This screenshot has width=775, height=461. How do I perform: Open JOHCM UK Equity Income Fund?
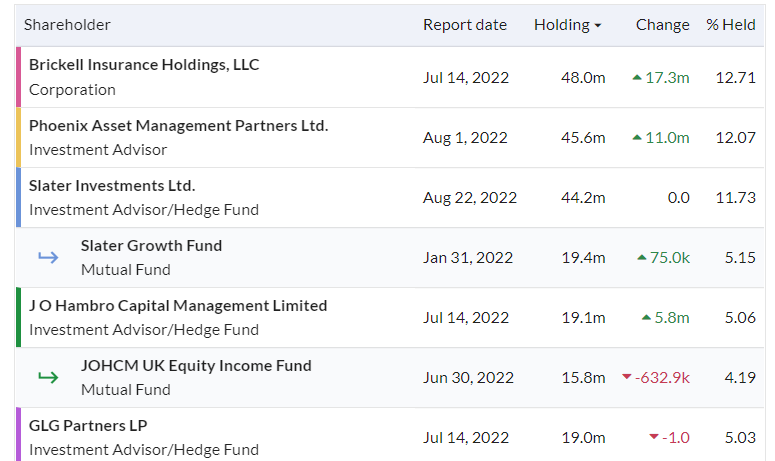click(196, 366)
